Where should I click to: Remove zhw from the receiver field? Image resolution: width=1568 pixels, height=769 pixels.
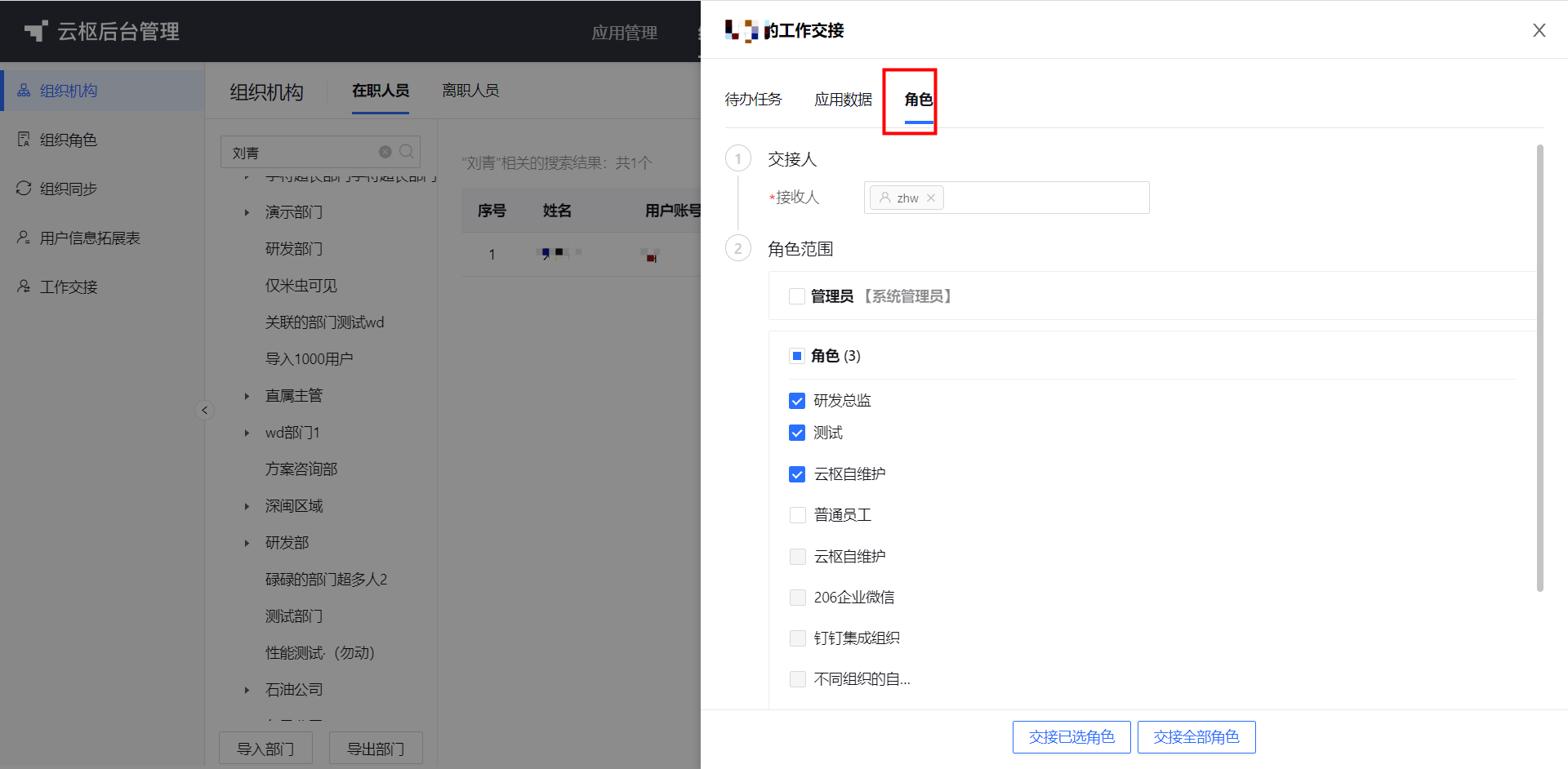tap(931, 198)
